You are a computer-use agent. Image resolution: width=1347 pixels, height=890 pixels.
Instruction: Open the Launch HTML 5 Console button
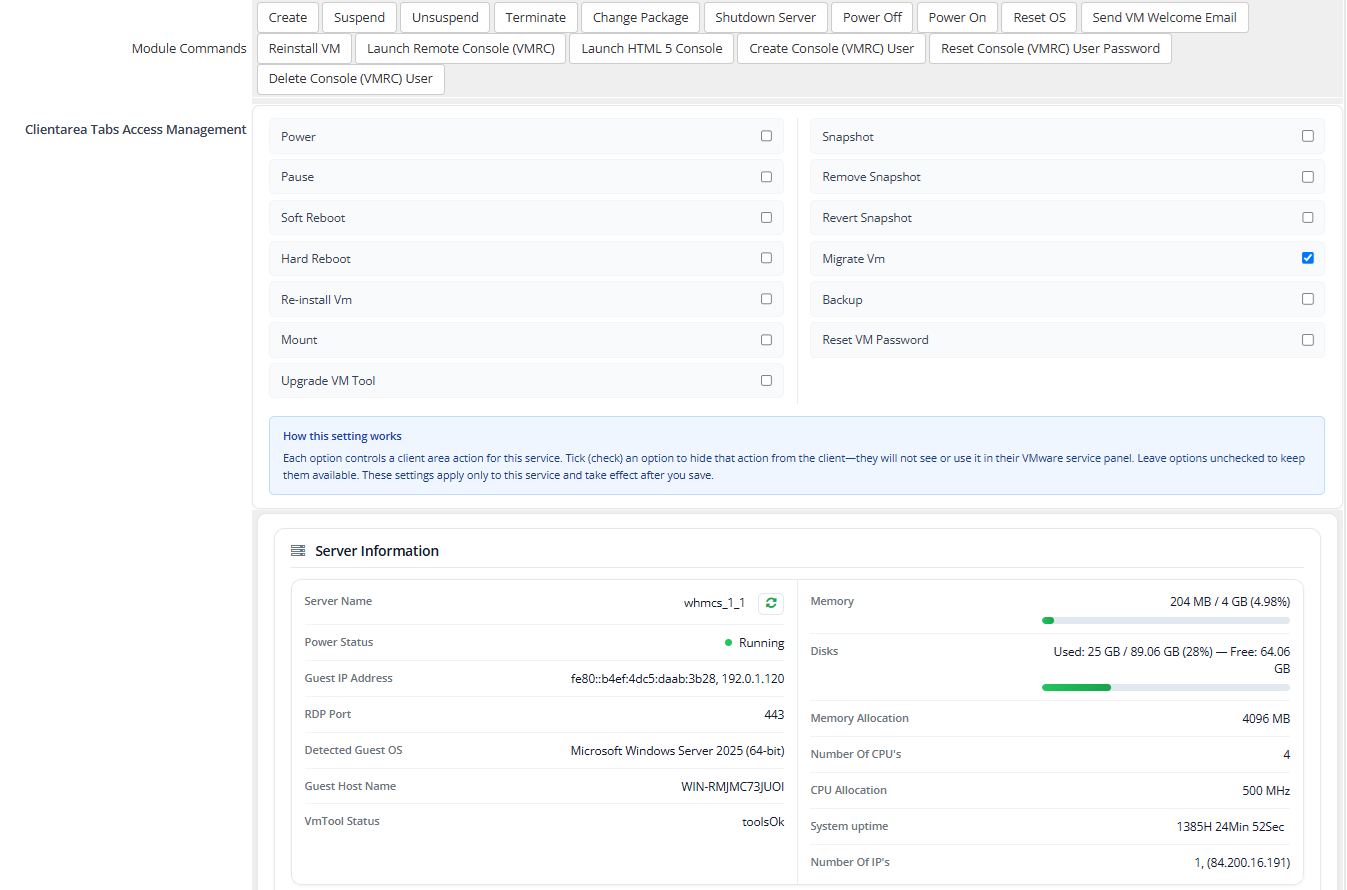(652, 48)
